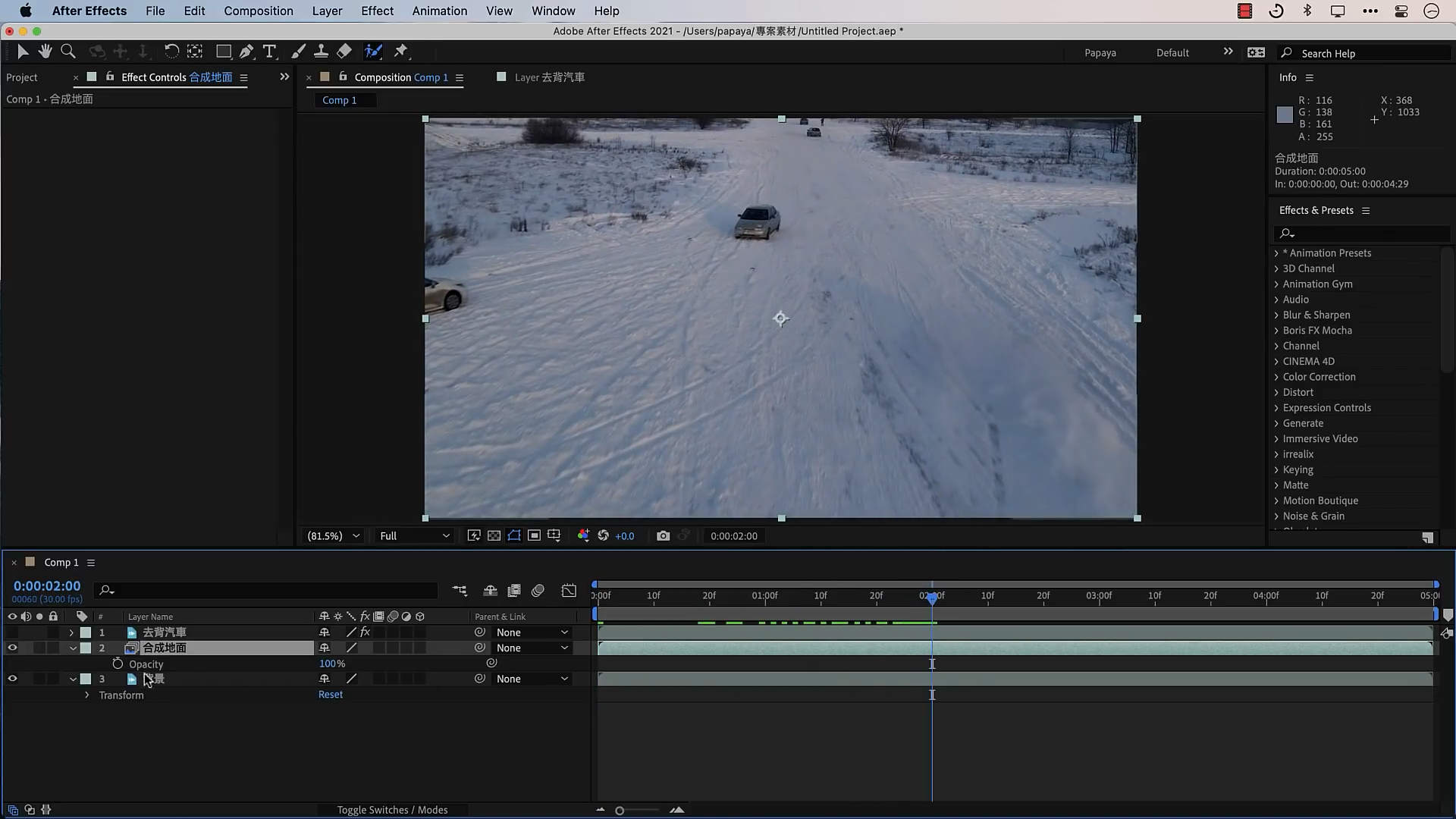
Task: Select the Zoom magnifier tool
Action: tap(68, 52)
